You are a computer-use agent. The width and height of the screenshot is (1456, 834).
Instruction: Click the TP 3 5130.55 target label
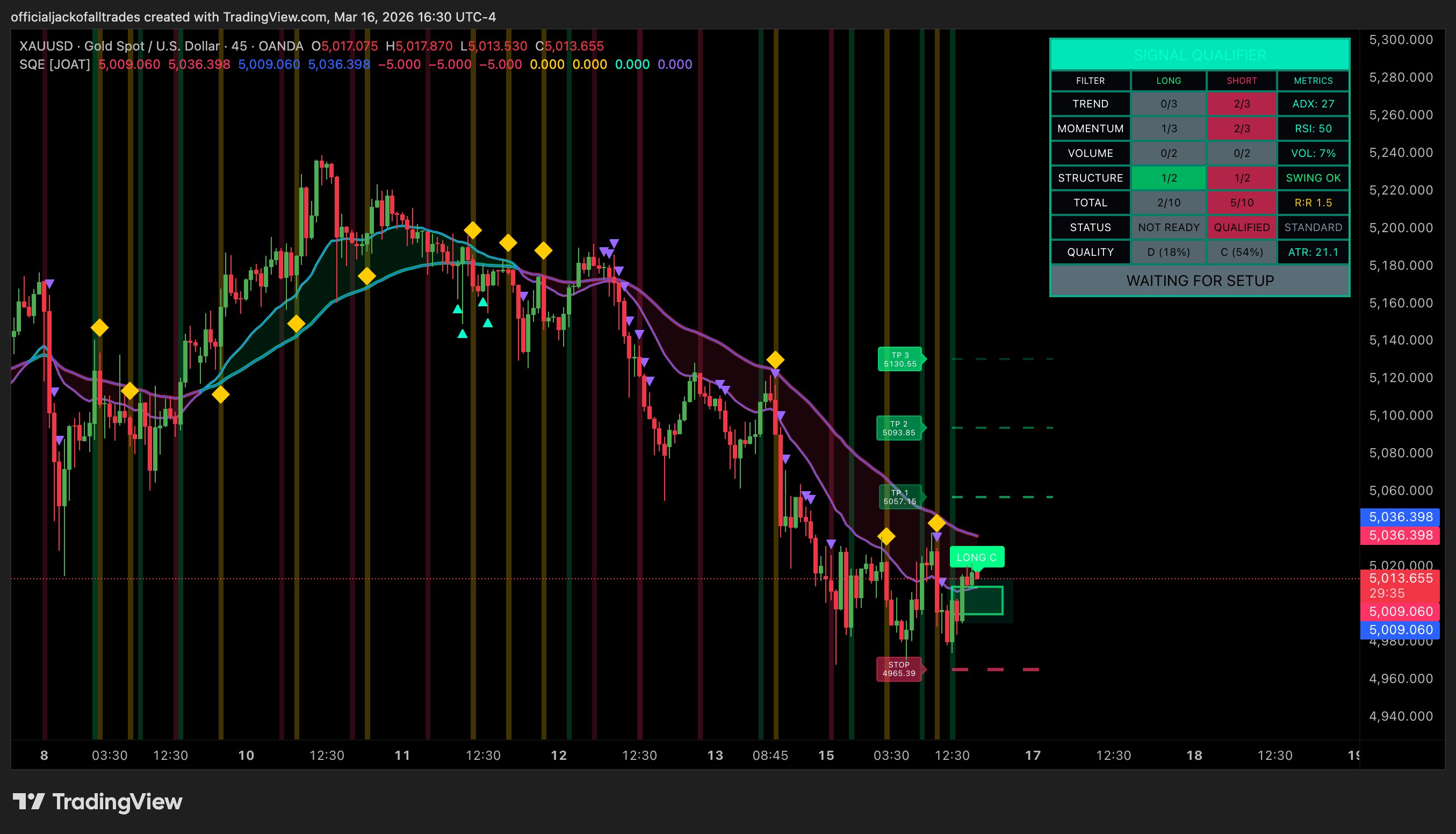click(x=899, y=359)
